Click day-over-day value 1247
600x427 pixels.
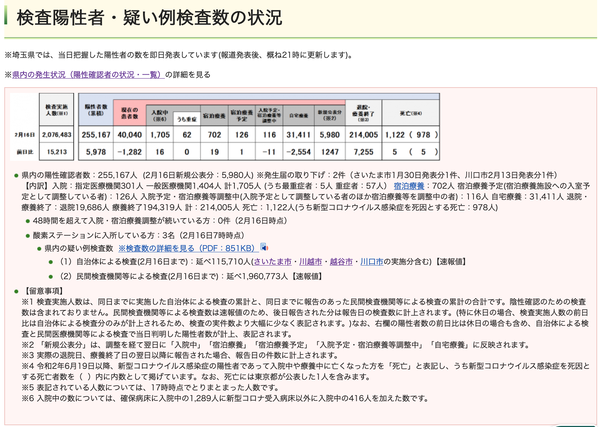point(330,152)
